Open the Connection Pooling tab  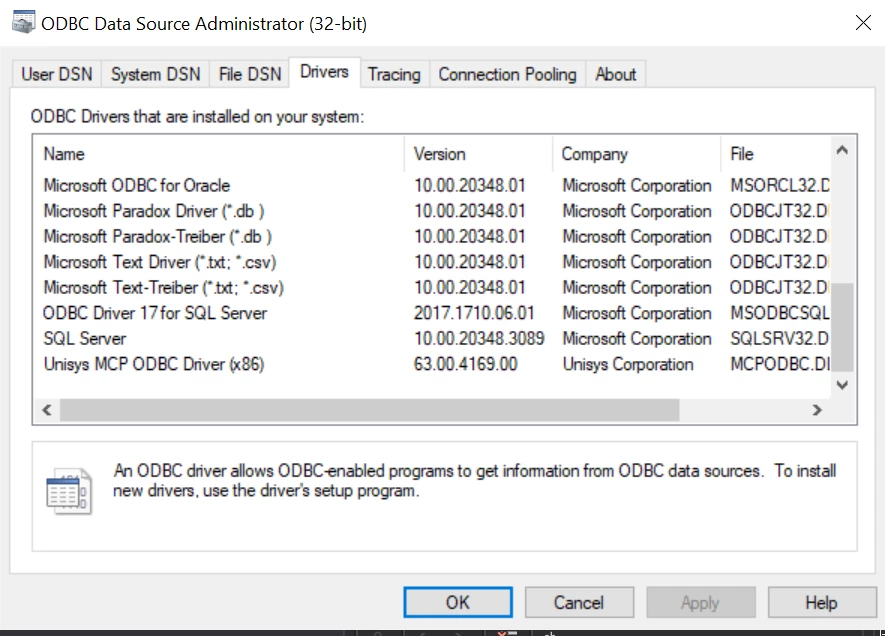[x=507, y=74]
